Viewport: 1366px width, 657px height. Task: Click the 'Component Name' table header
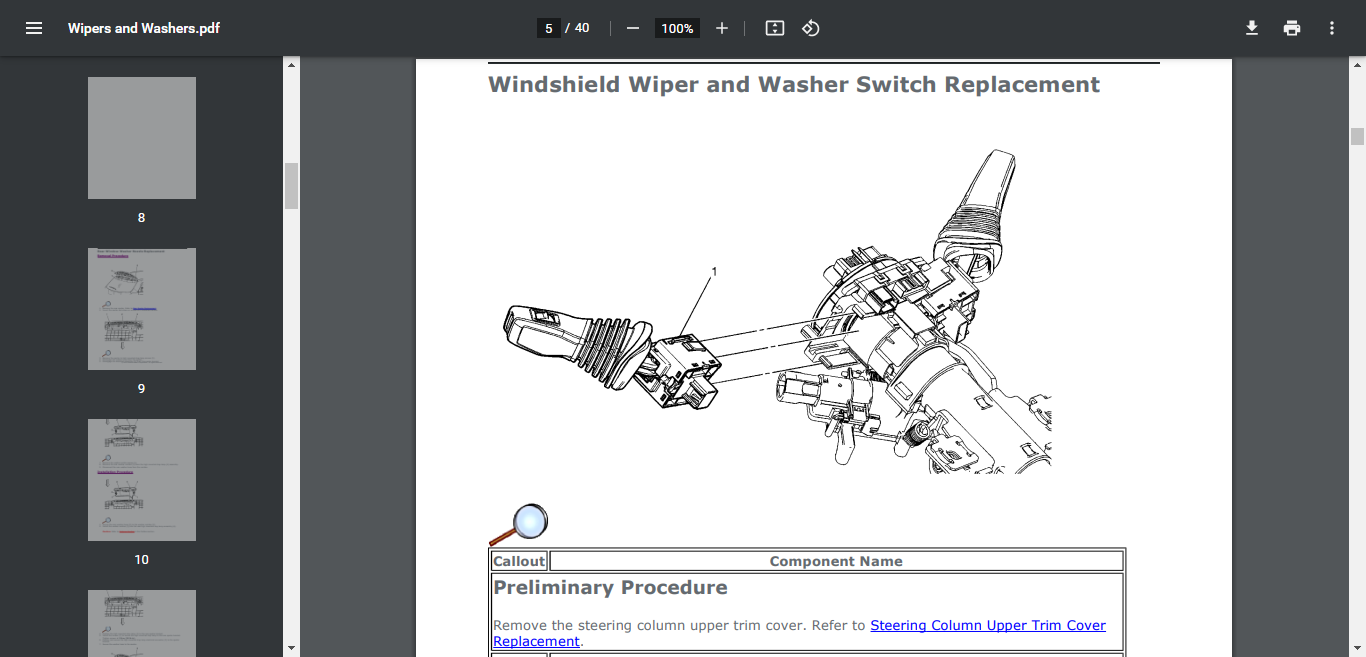point(836,561)
